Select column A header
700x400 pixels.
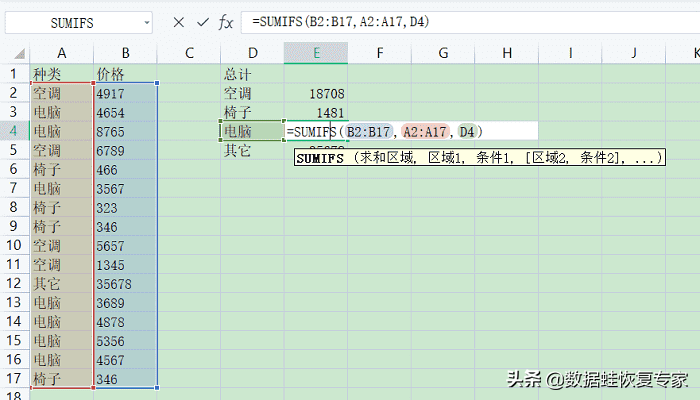pyautogui.click(x=62, y=54)
